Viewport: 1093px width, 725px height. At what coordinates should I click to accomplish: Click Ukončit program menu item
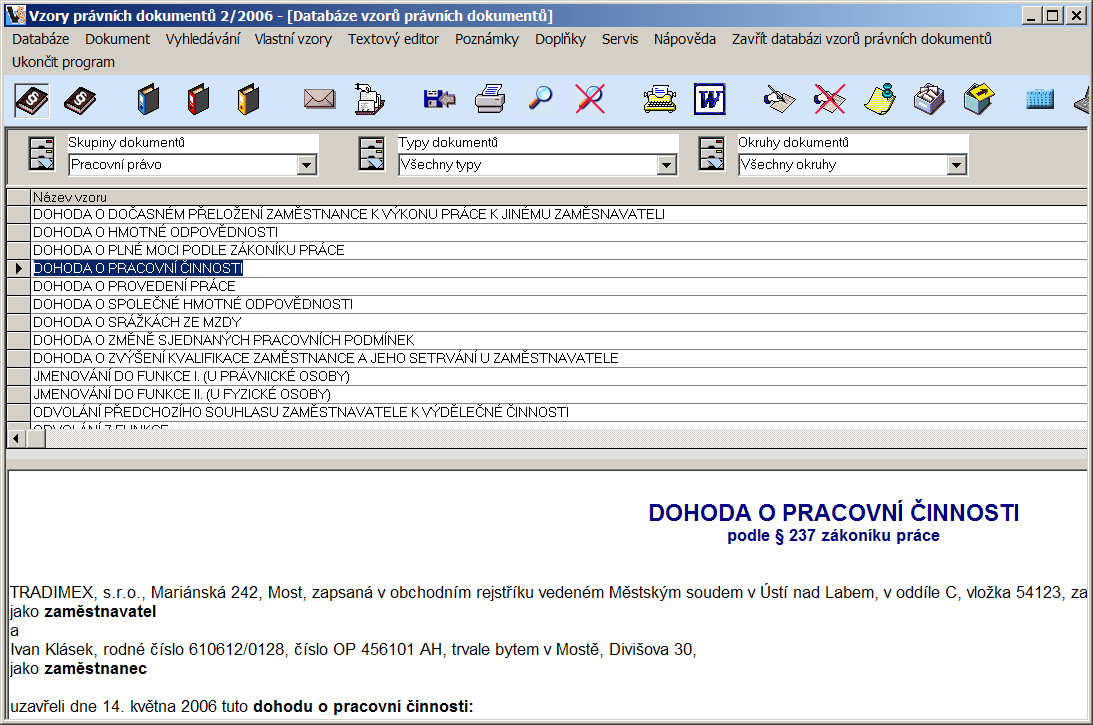click(x=63, y=62)
